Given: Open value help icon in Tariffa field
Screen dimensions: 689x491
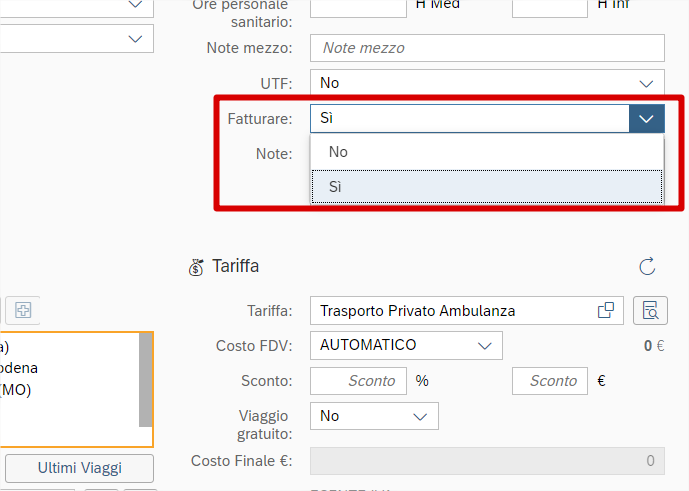Looking at the screenshot, I should tap(606, 311).
